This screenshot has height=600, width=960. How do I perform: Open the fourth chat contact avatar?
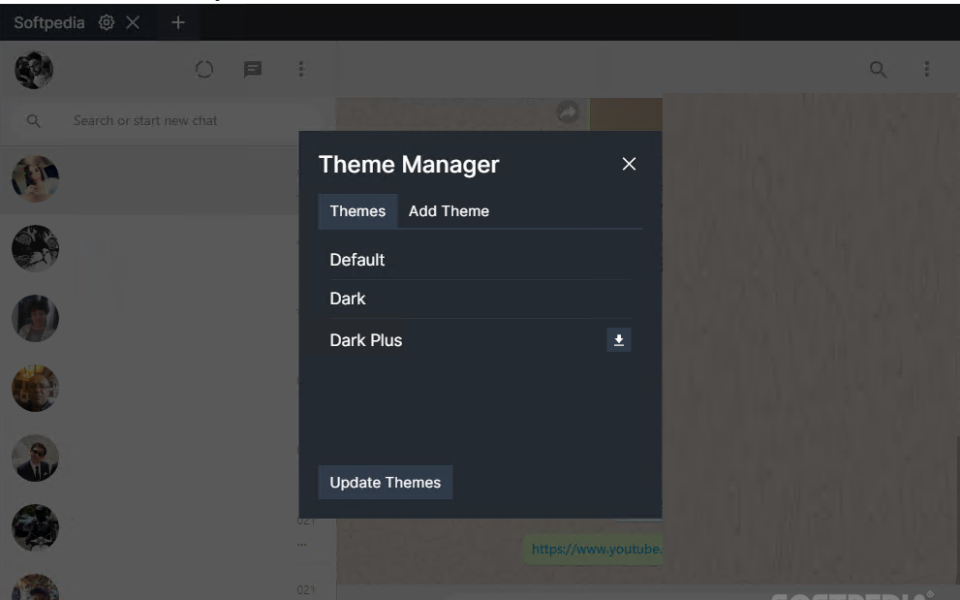35,388
